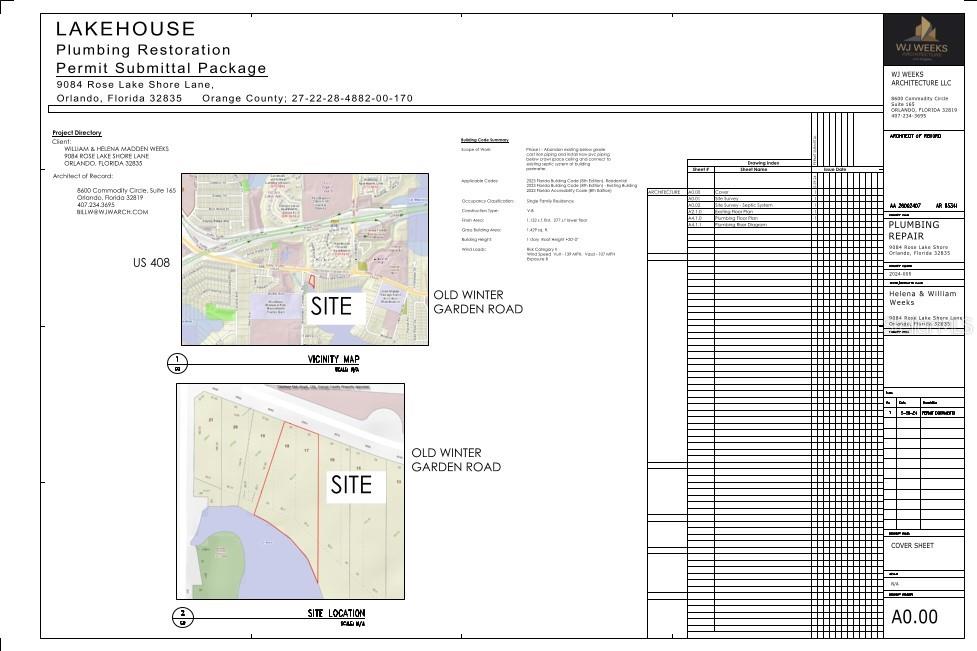Click the Site Location number 2 callout circle

[x=182, y=615]
